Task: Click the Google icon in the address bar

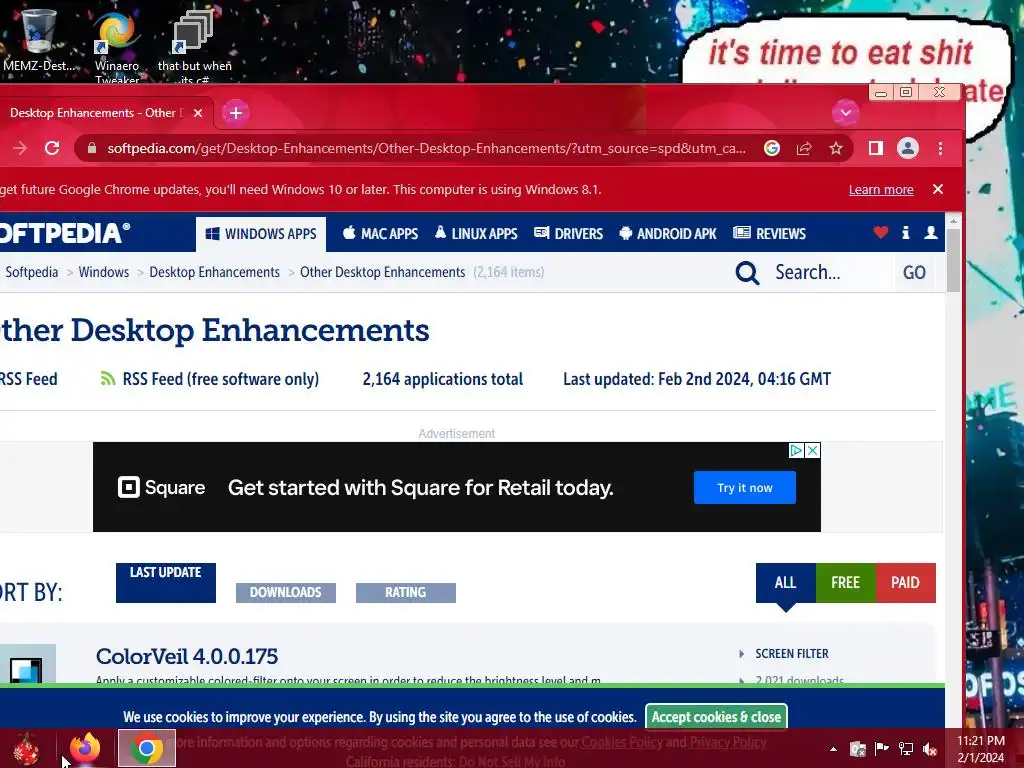Action: coord(771,148)
